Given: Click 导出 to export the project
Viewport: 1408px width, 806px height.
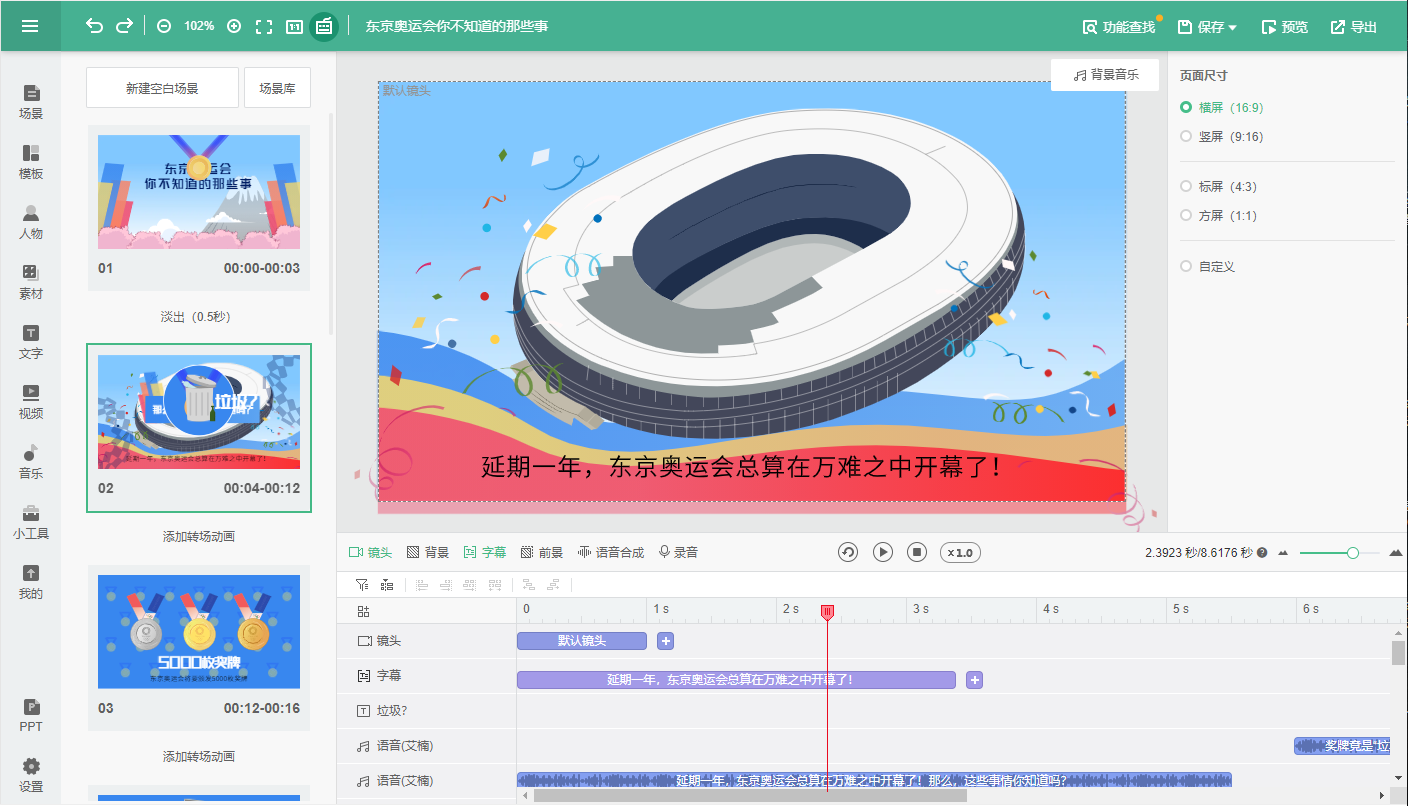Looking at the screenshot, I should pyautogui.click(x=1354, y=27).
